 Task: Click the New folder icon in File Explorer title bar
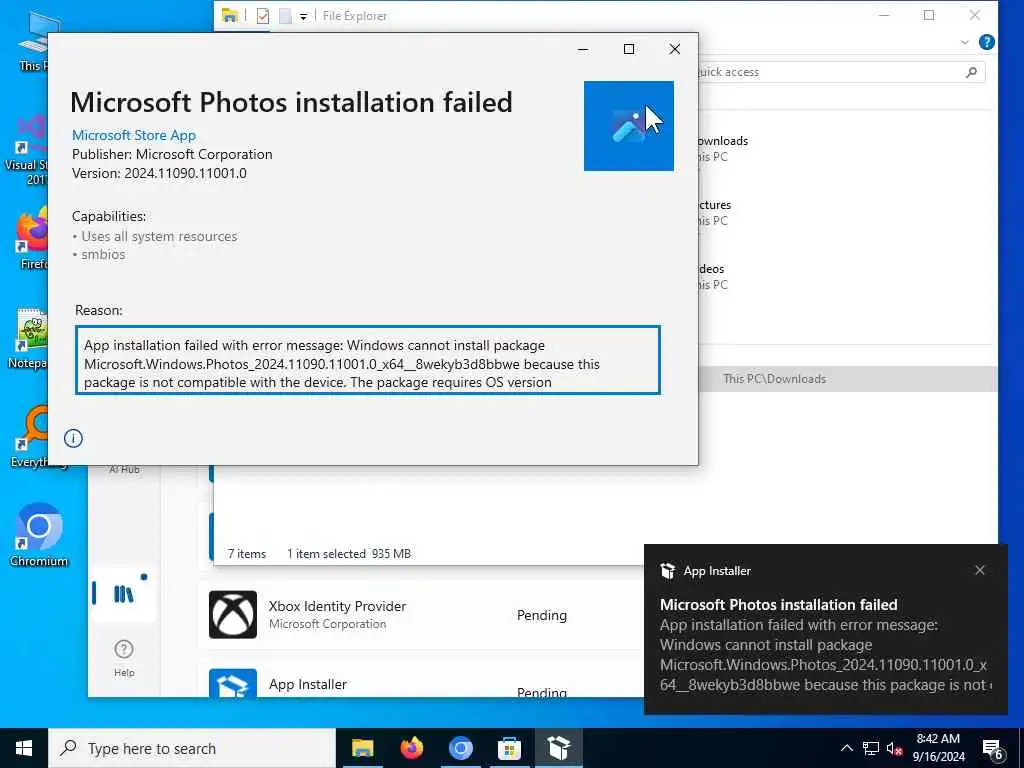click(285, 16)
